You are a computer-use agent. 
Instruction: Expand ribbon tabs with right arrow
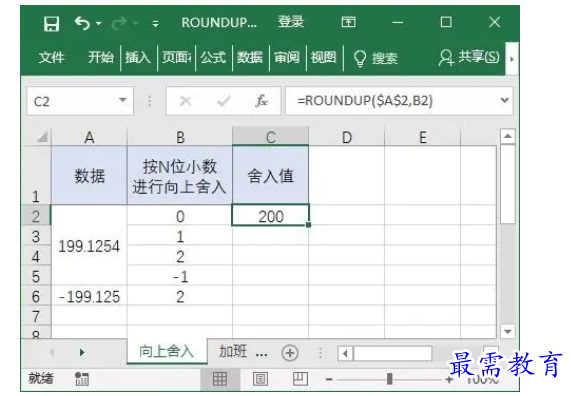[512, 59]
